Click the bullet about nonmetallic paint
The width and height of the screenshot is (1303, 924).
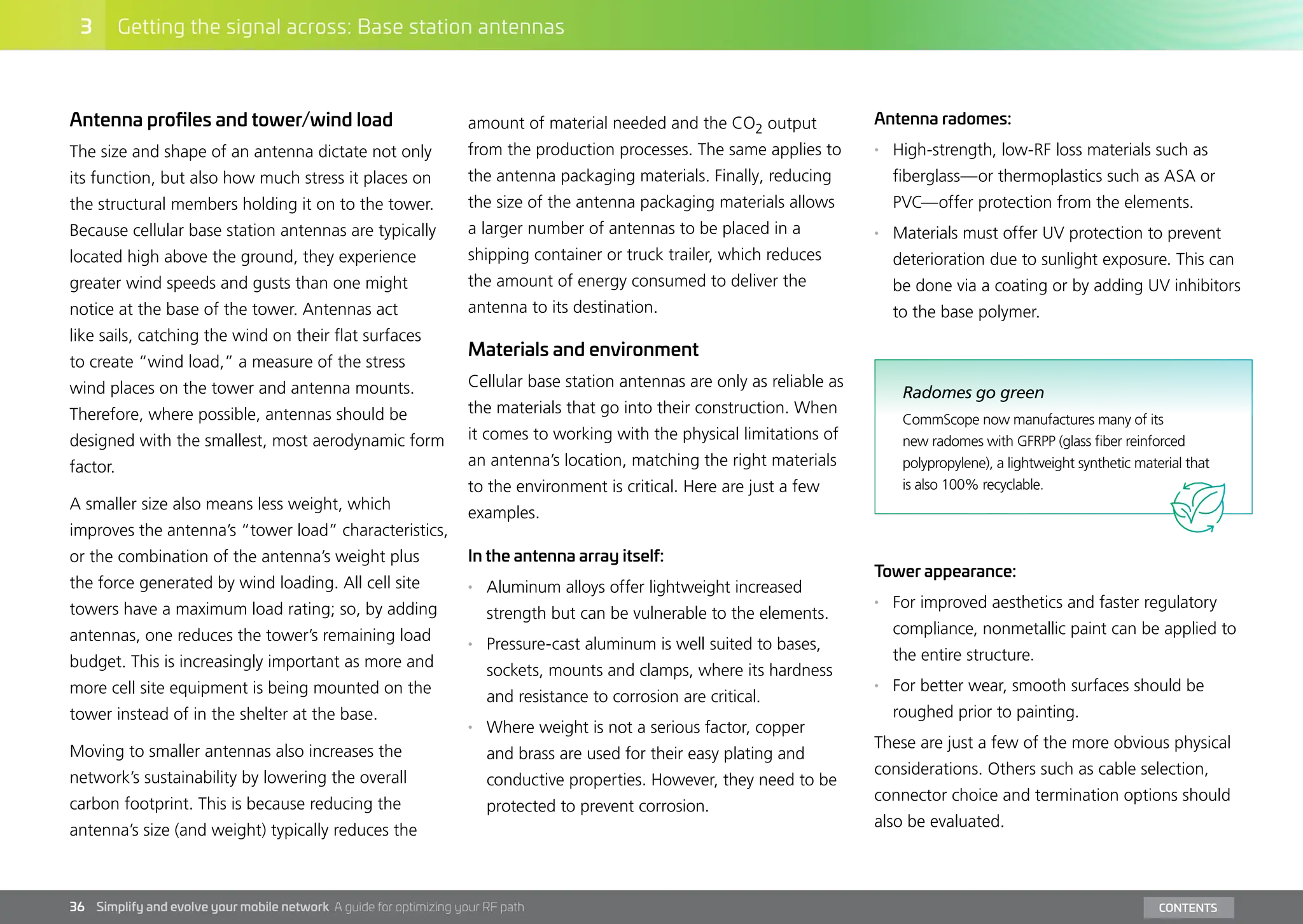pyautogui.click(x=1064, y=628)
